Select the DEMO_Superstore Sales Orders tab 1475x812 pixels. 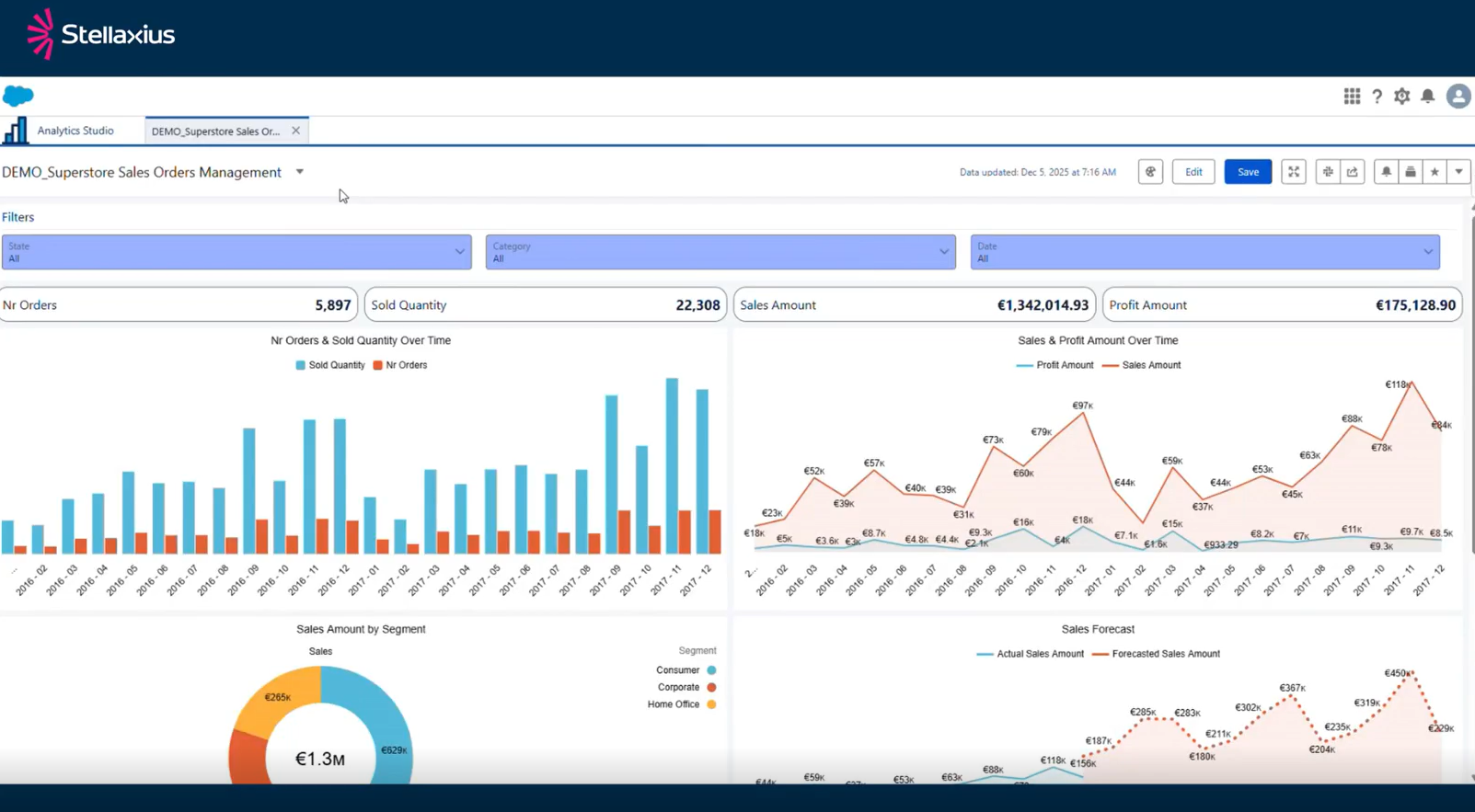(x=215, y=132)
